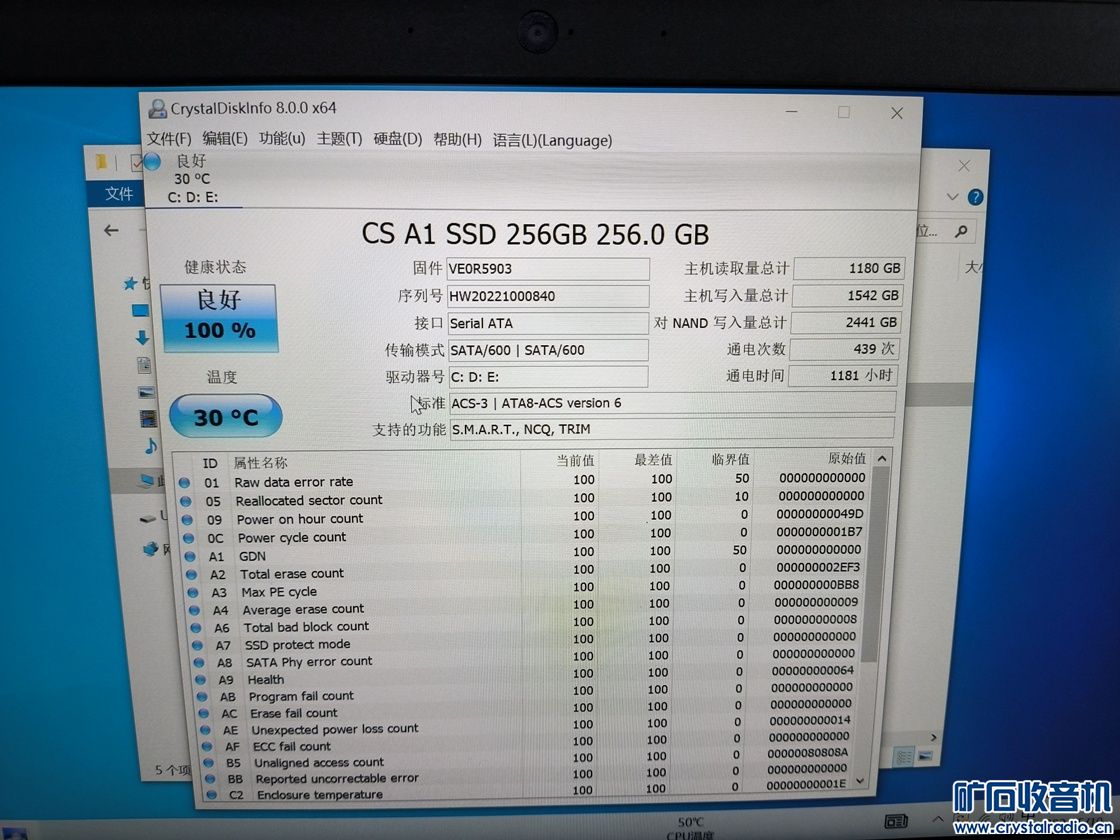Open the 文件(F) menu in CrystalDiskInfo
The image size is (1120, 840).
pos(169,139)
